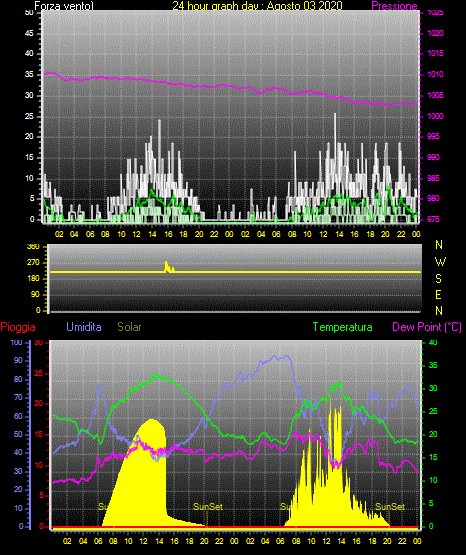This screenshot has width=466, height=555.
Task: Click the Dew Point (°C) legend
Action: (427, 327)
